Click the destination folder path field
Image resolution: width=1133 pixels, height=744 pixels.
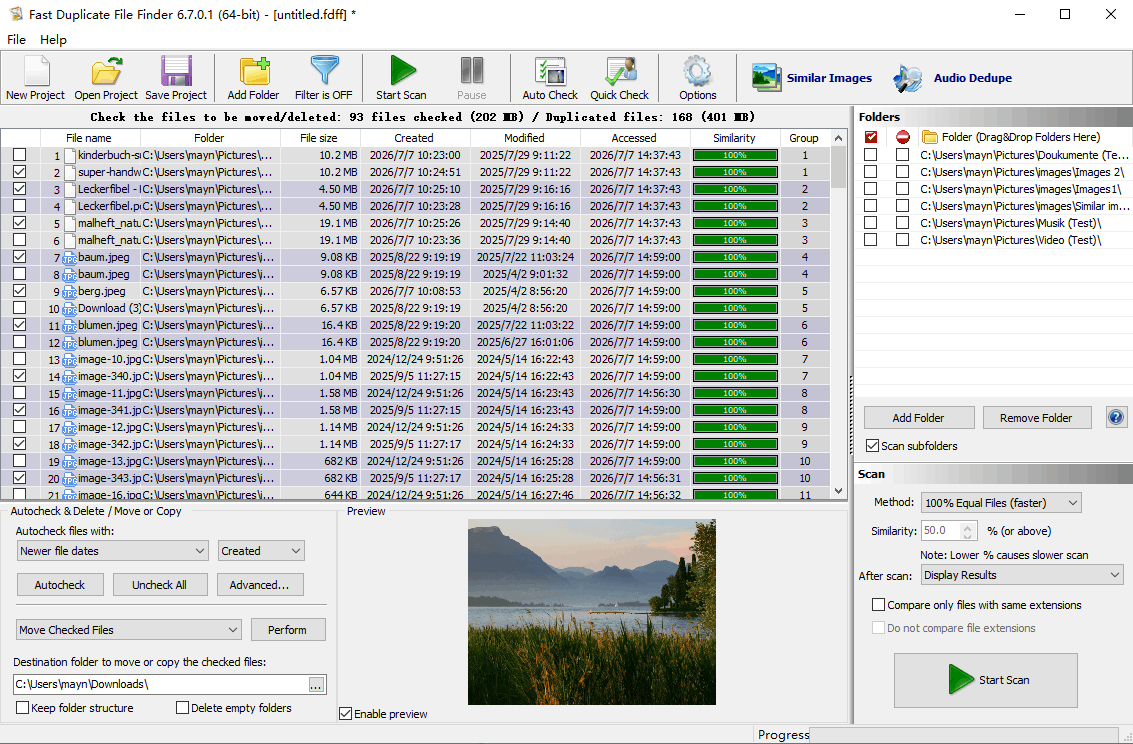pos(160,684)
